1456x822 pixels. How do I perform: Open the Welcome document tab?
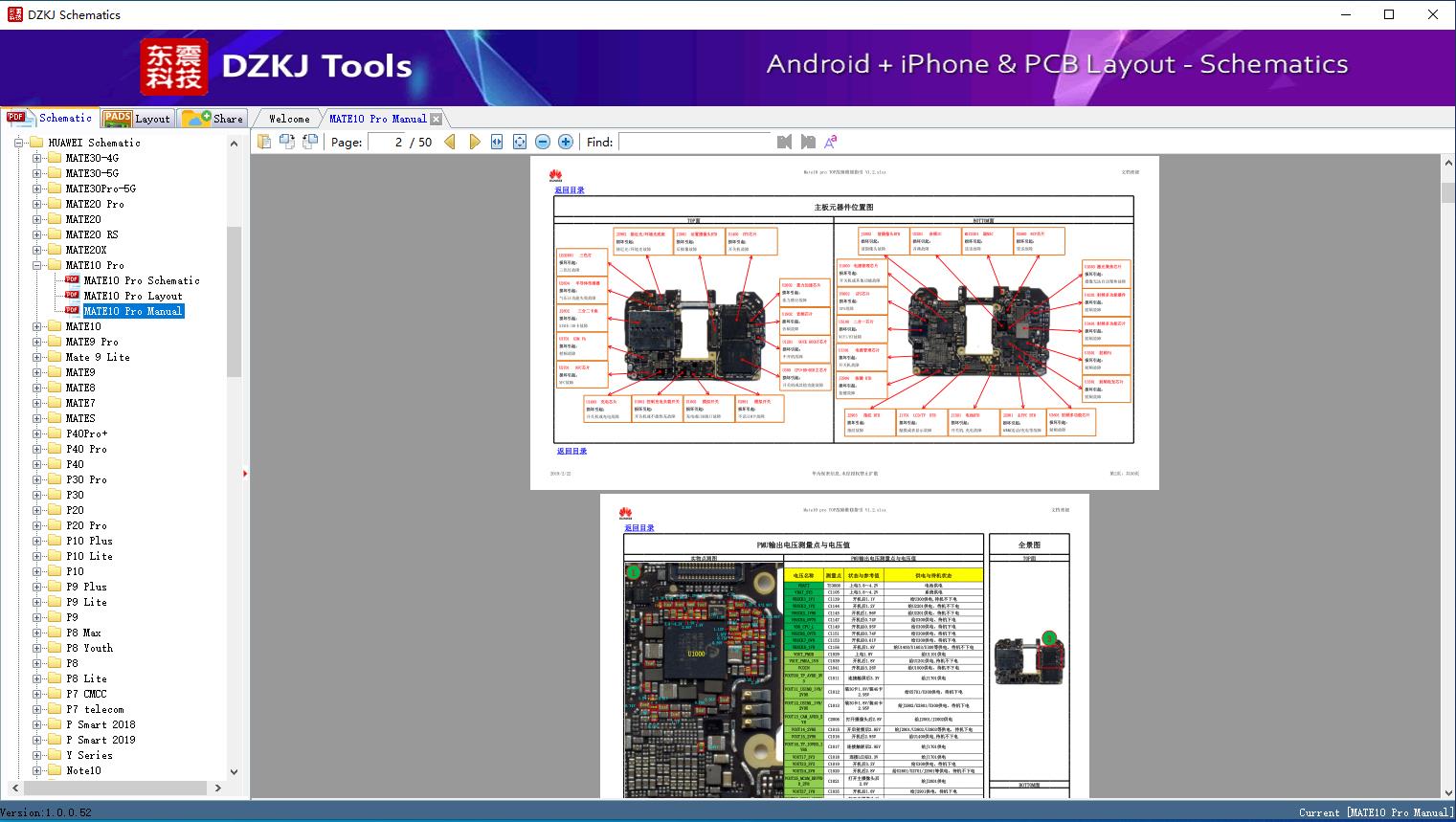pyautogui.click(x=288, y=119)
